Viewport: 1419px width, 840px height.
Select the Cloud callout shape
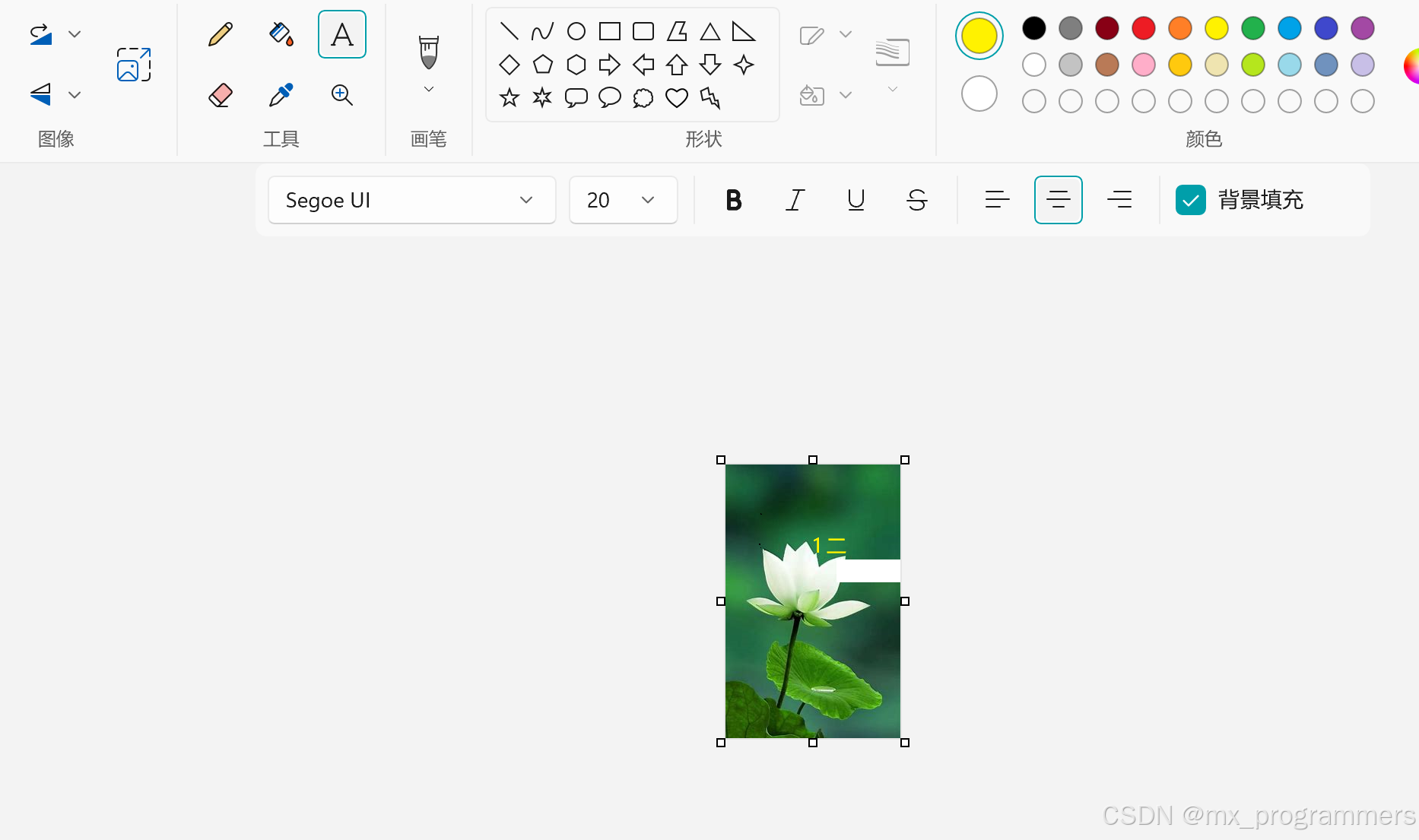pos(643,97)
